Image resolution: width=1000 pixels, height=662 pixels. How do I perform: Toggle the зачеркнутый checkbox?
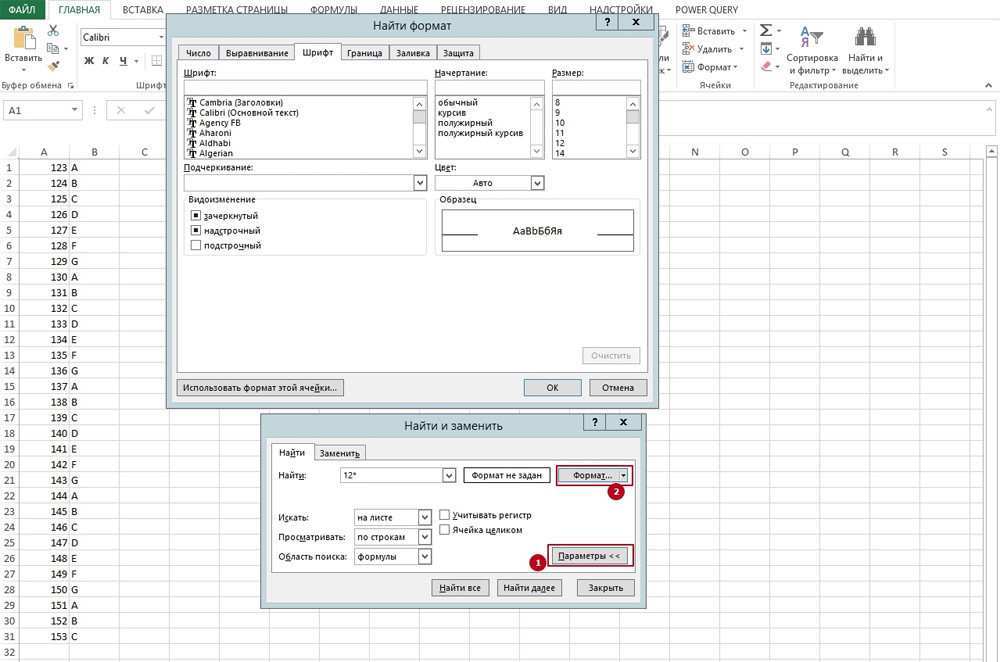(196, 215)
